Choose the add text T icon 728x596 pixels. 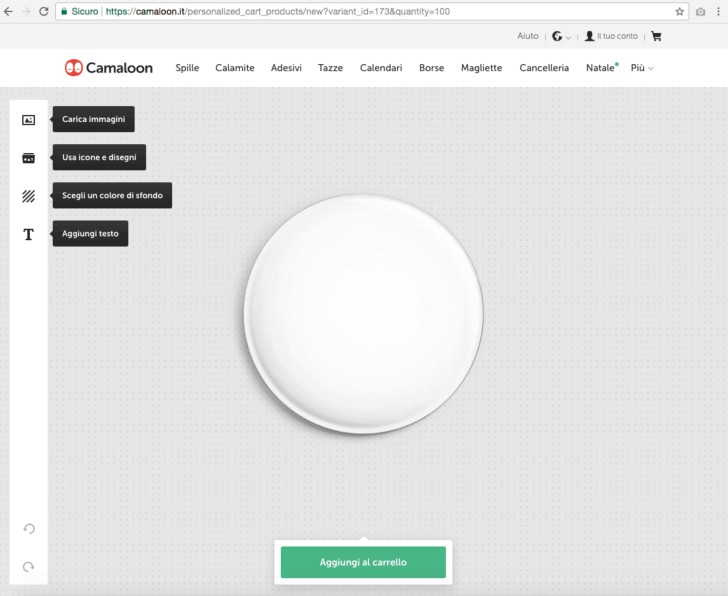click(28, 234)
